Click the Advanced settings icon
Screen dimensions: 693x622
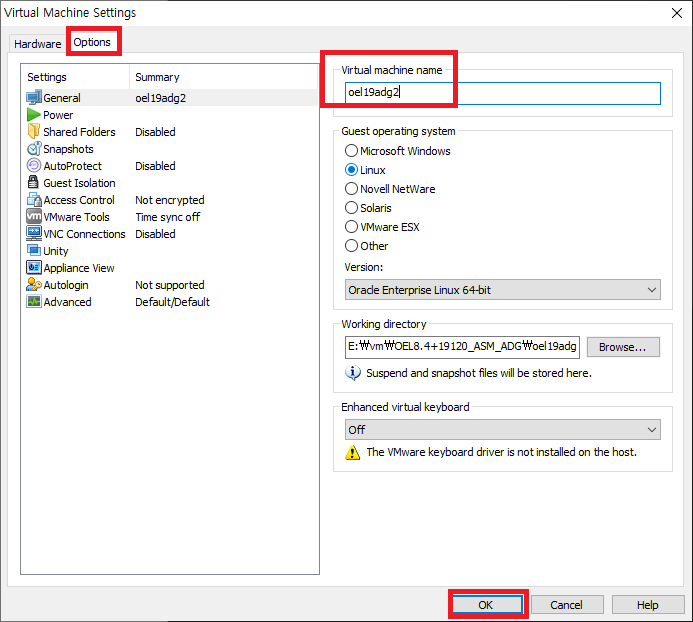34,301
